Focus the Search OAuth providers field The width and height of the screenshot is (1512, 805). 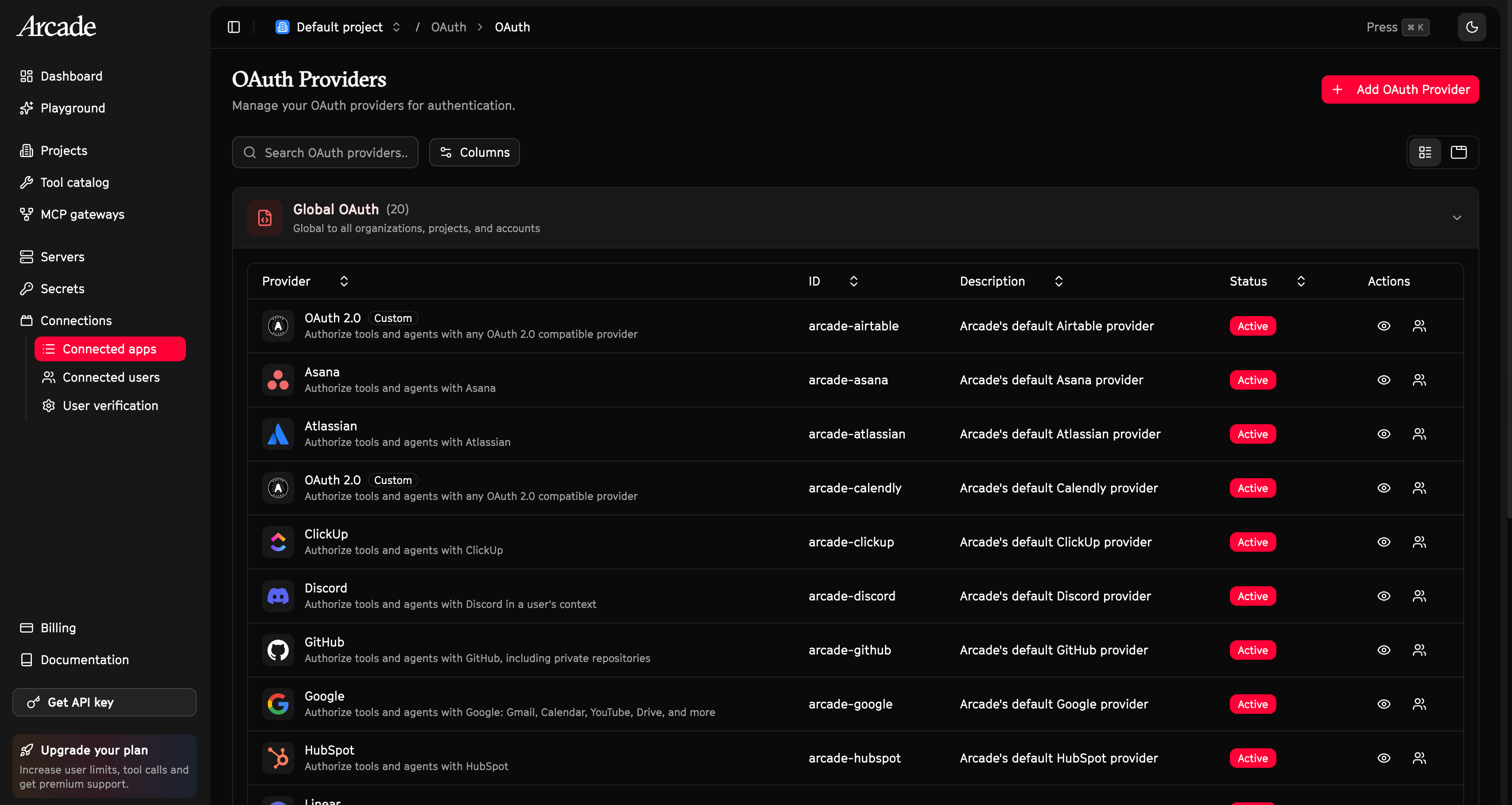pos(335,153)
